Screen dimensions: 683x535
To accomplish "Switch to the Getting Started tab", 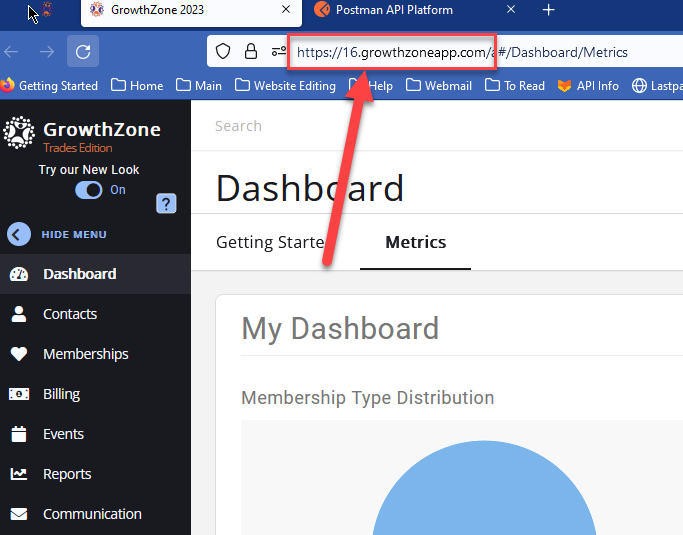I will coord(270,242).
